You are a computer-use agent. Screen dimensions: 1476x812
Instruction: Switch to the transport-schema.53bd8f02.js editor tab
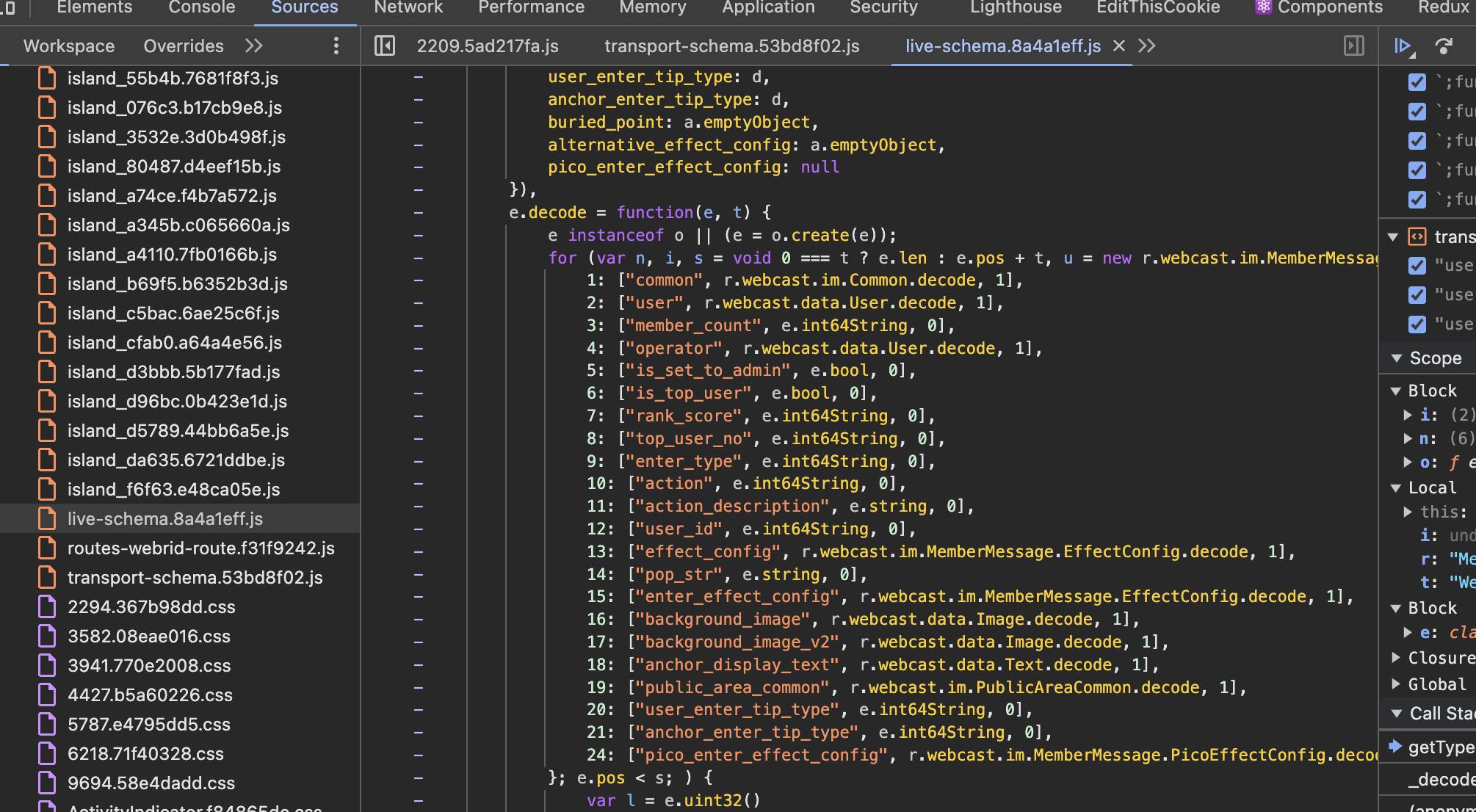pos(731,46)
